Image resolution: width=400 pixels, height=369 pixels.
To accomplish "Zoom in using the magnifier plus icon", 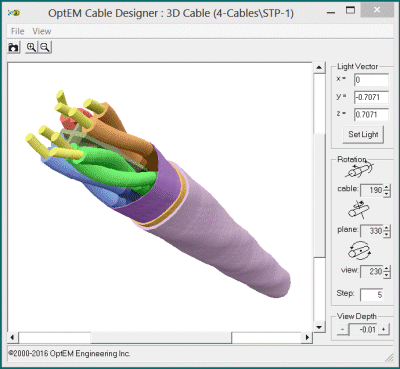I will coord(31,47).
